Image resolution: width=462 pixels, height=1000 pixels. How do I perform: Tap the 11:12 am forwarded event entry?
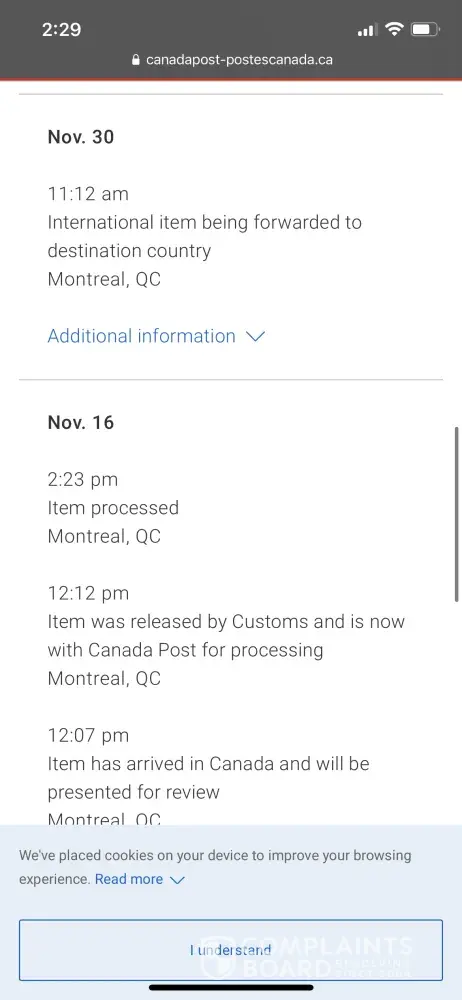204,237
